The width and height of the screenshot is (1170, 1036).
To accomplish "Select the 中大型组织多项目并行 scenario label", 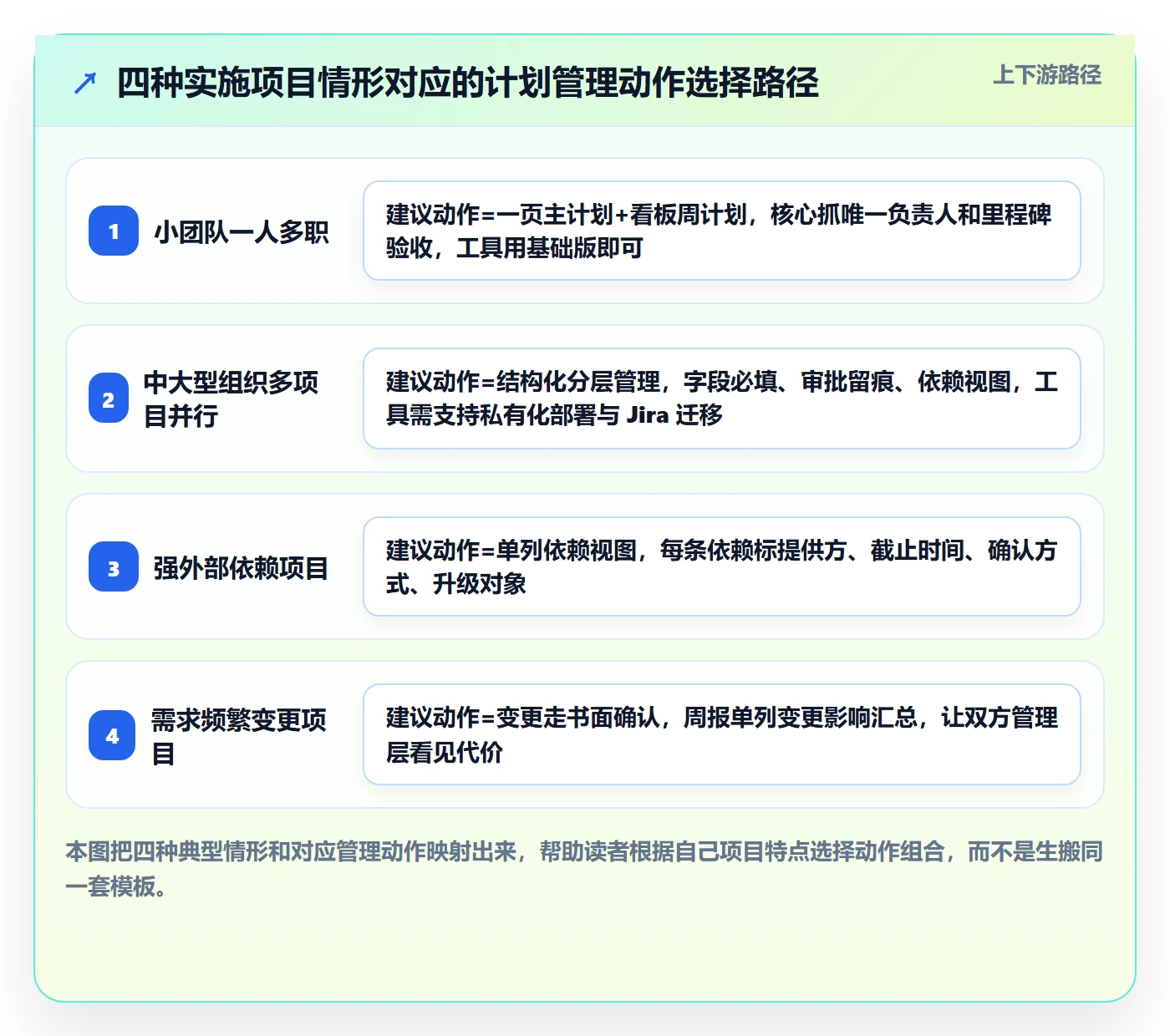I will 231,399.
